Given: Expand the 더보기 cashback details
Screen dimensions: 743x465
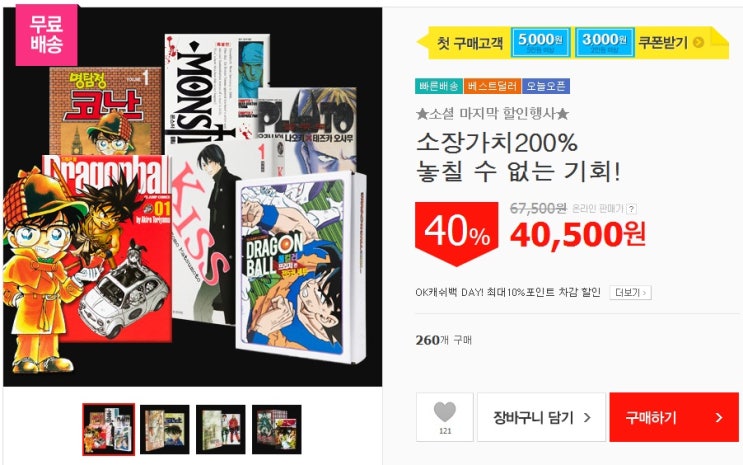Looking at the screenshot, I should coord(630,292).
